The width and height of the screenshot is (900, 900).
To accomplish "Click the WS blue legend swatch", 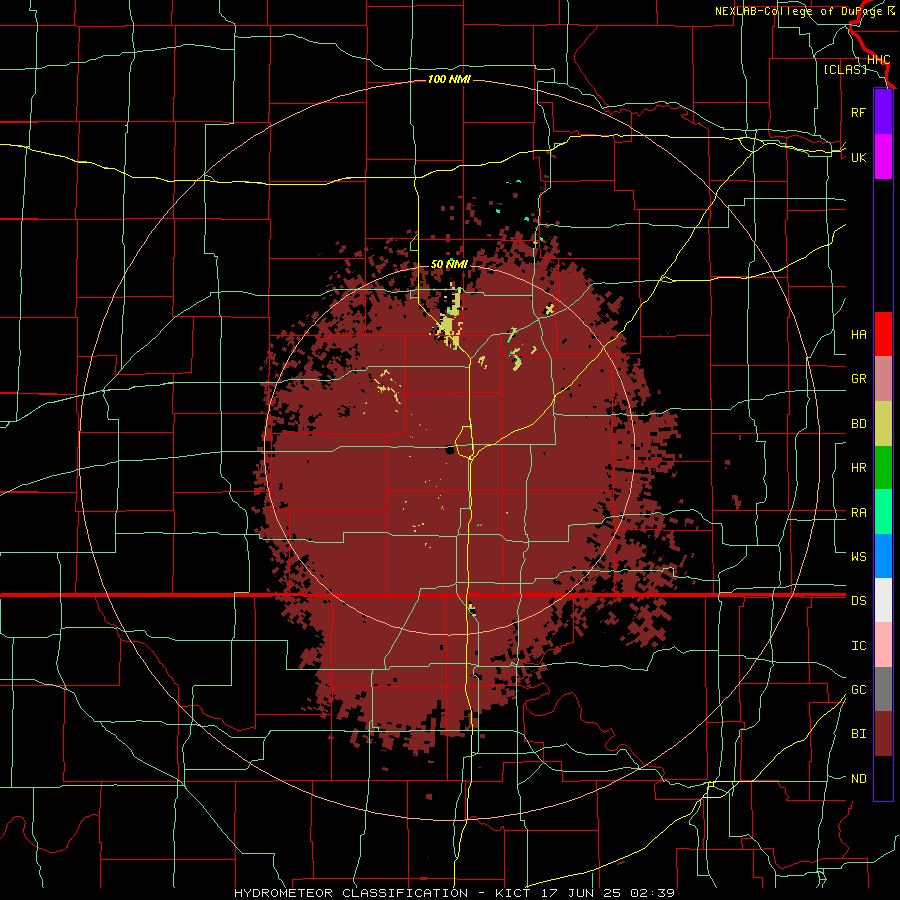I will click(x=883, y=556).
